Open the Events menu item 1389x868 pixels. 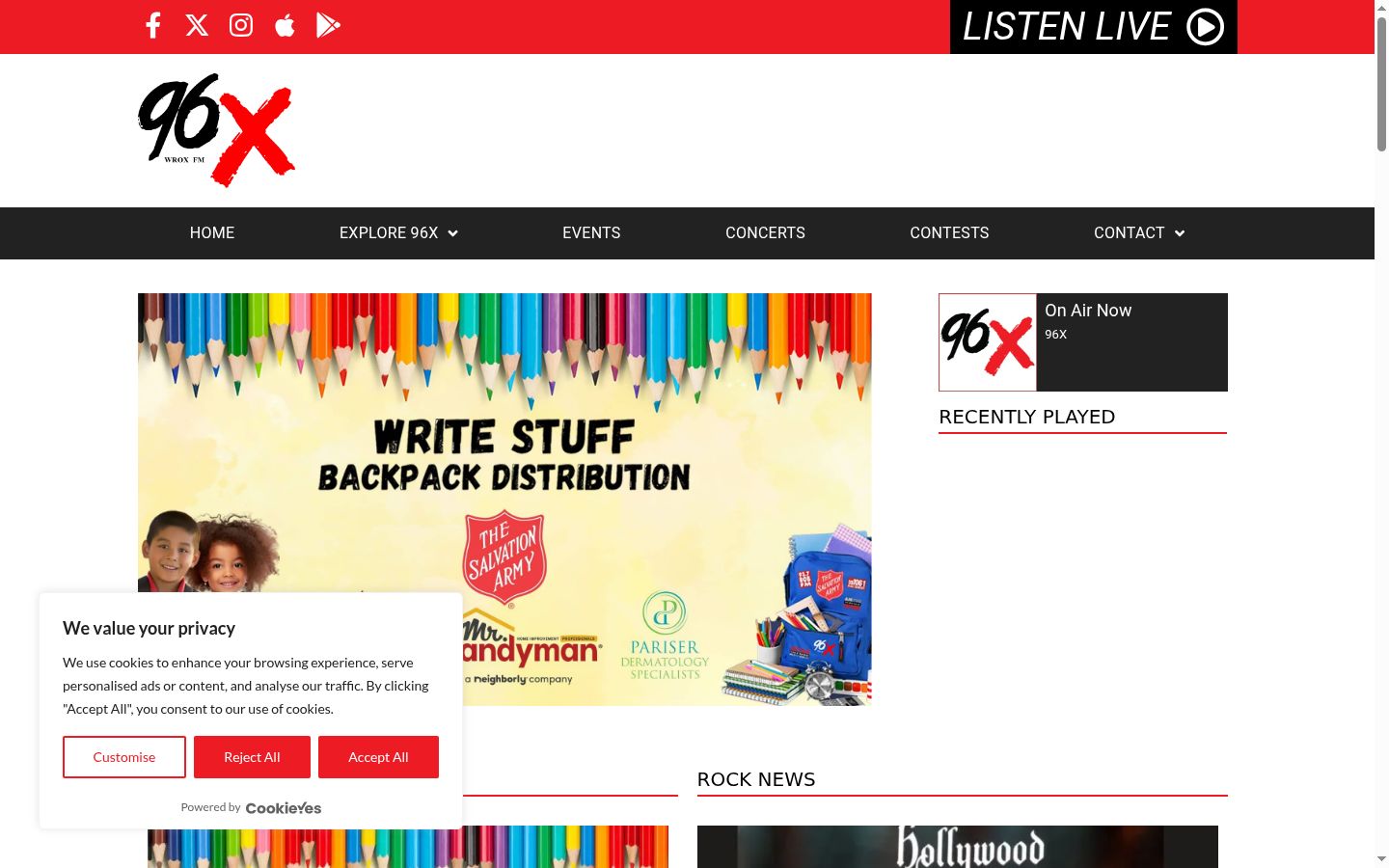(x=591, y=233)
